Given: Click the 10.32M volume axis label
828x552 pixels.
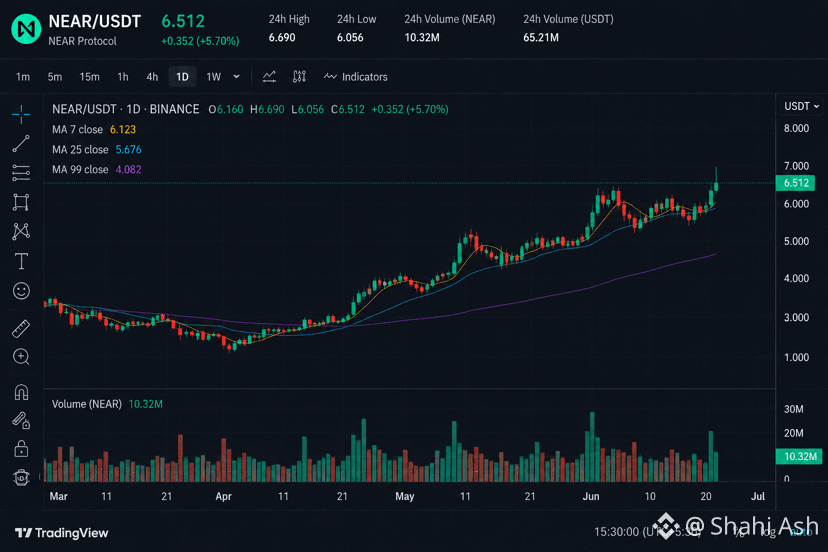Looking at the screenshot, I should click(798, 456).
